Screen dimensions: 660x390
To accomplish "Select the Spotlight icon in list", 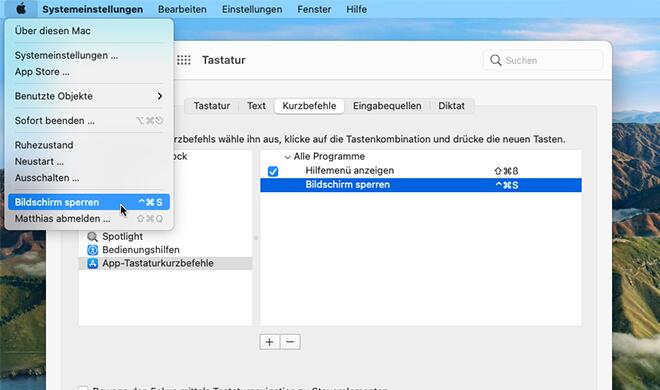I will click(x=92, y=236).
